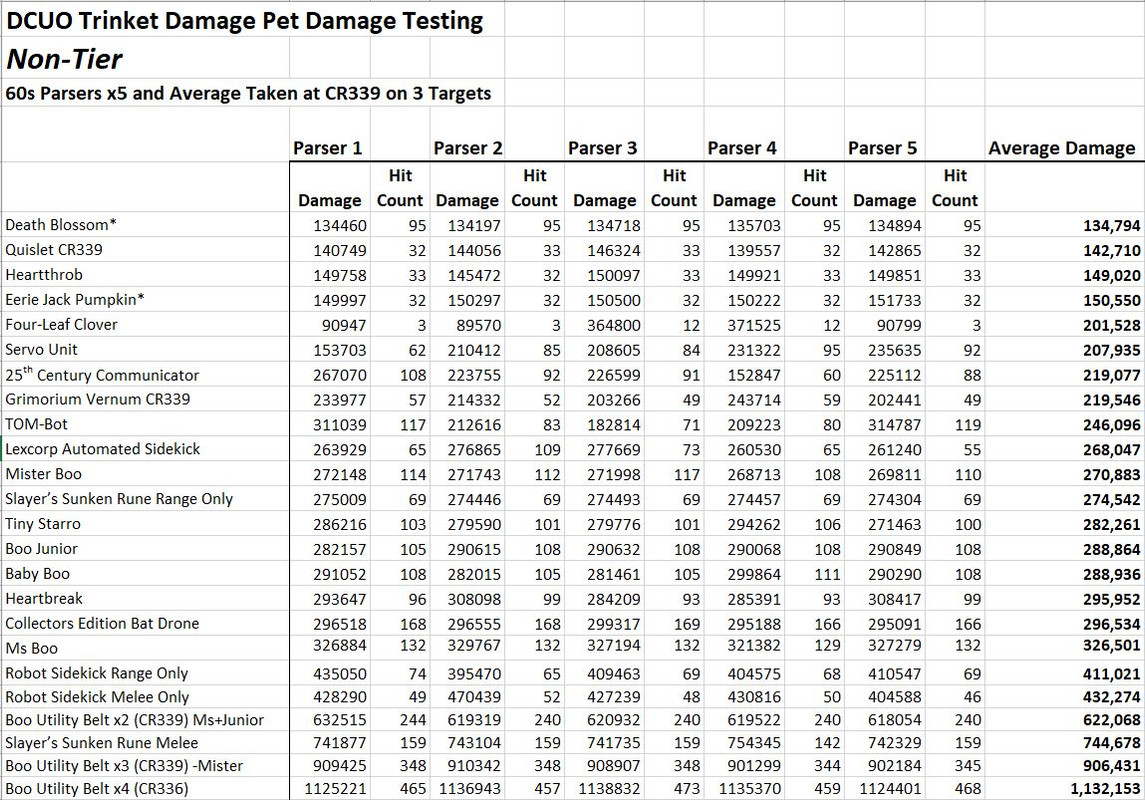Select Robot Sidekick Melee Parser 2 damage 470439

click(x=474, y=697)
